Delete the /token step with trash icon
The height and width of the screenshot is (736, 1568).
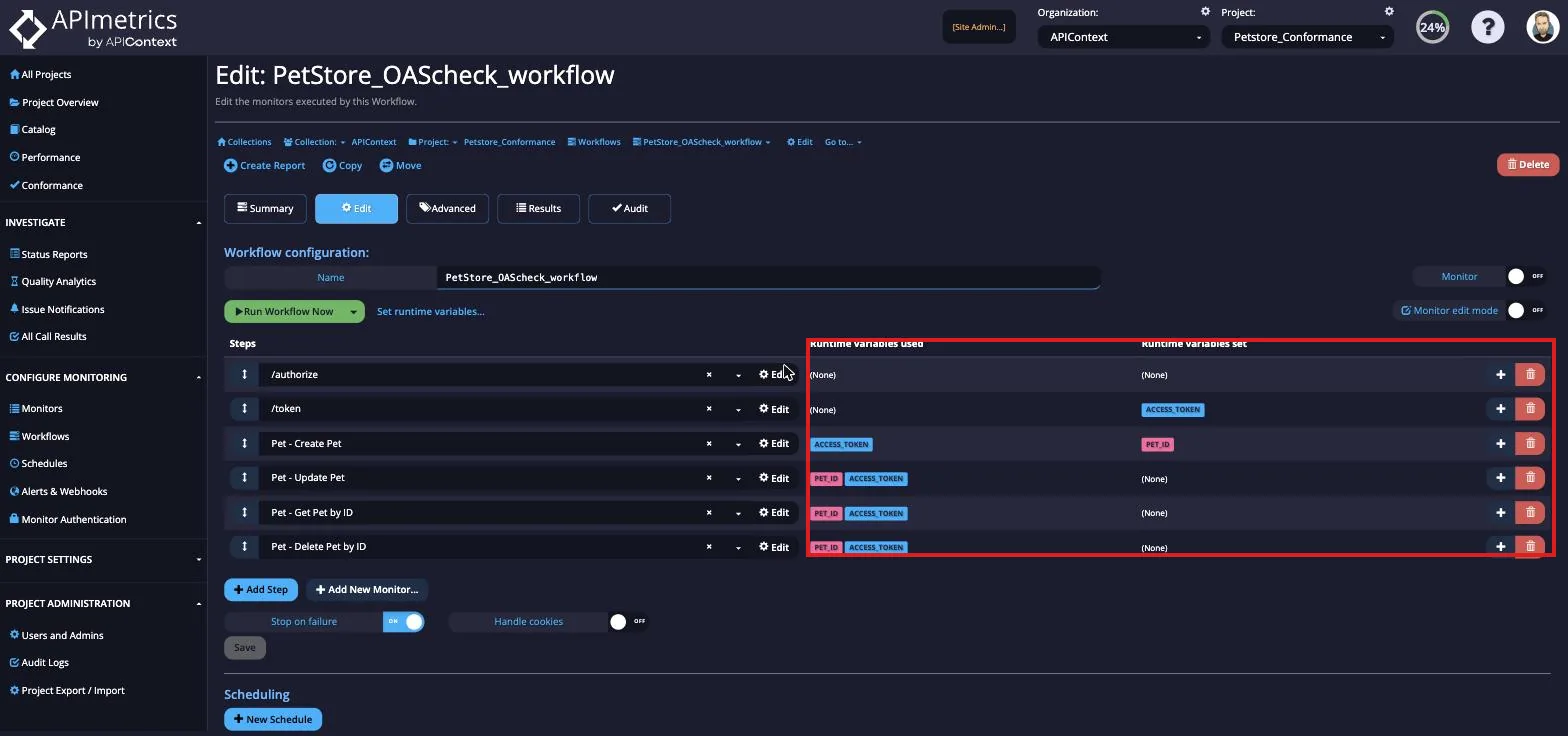click(1530, 408)
